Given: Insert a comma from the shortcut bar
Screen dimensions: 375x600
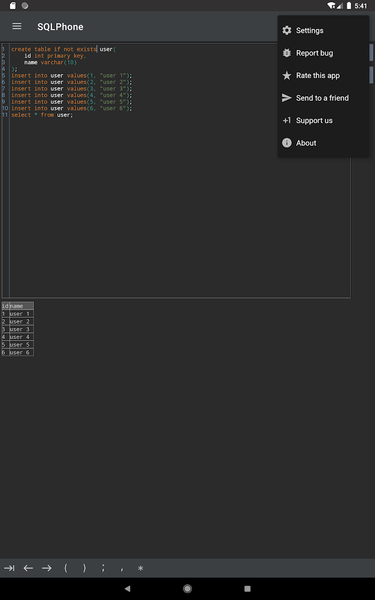Looking at the screenshot, I should (122, 569).
